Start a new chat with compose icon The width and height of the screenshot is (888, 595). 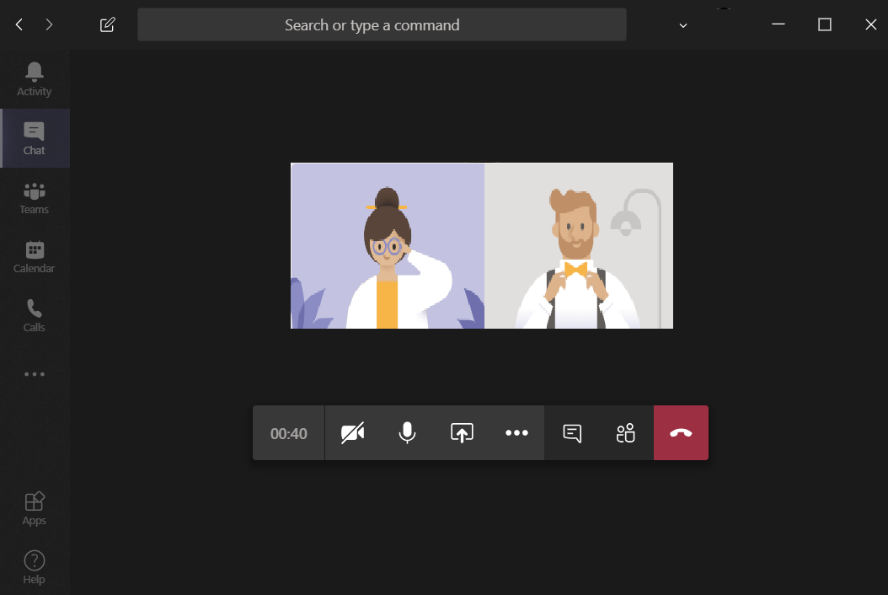tap(107, 24)
